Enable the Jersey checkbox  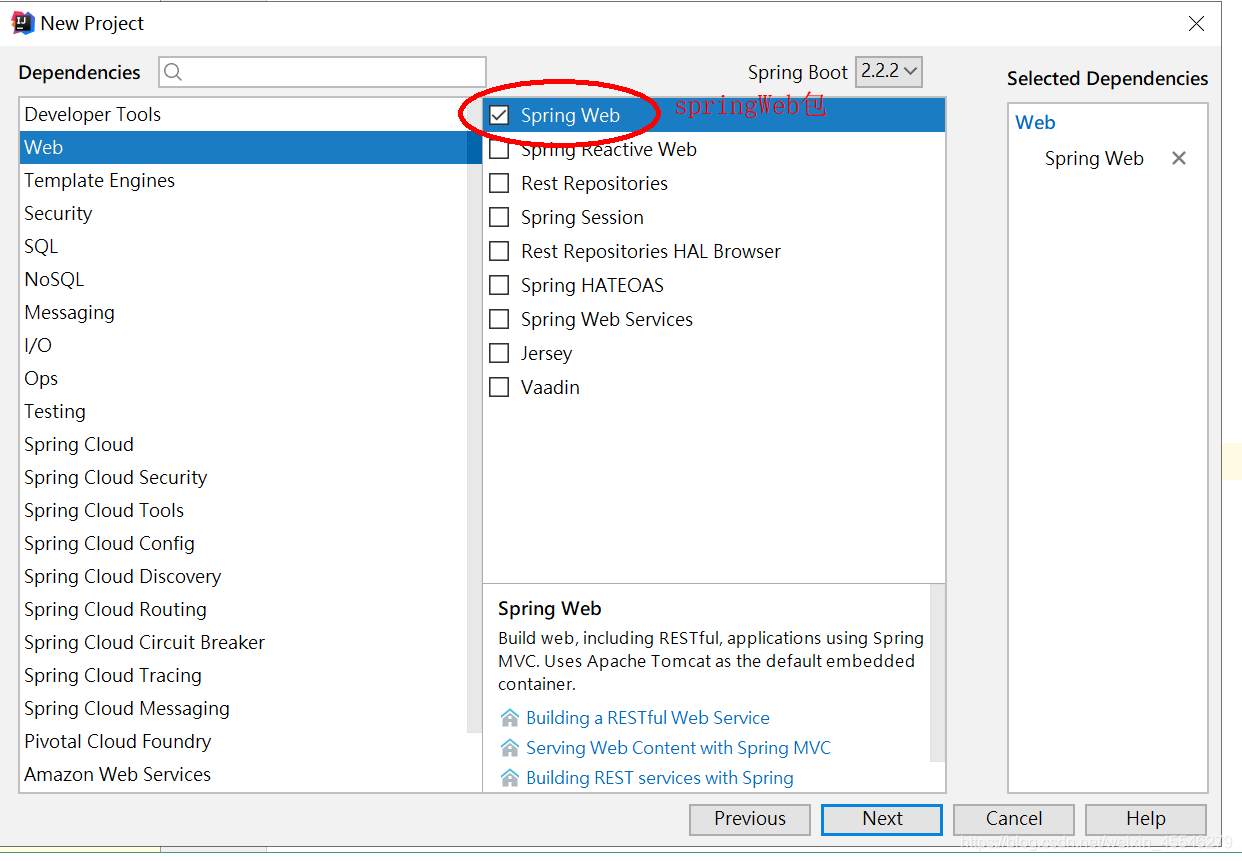point(499,354)
